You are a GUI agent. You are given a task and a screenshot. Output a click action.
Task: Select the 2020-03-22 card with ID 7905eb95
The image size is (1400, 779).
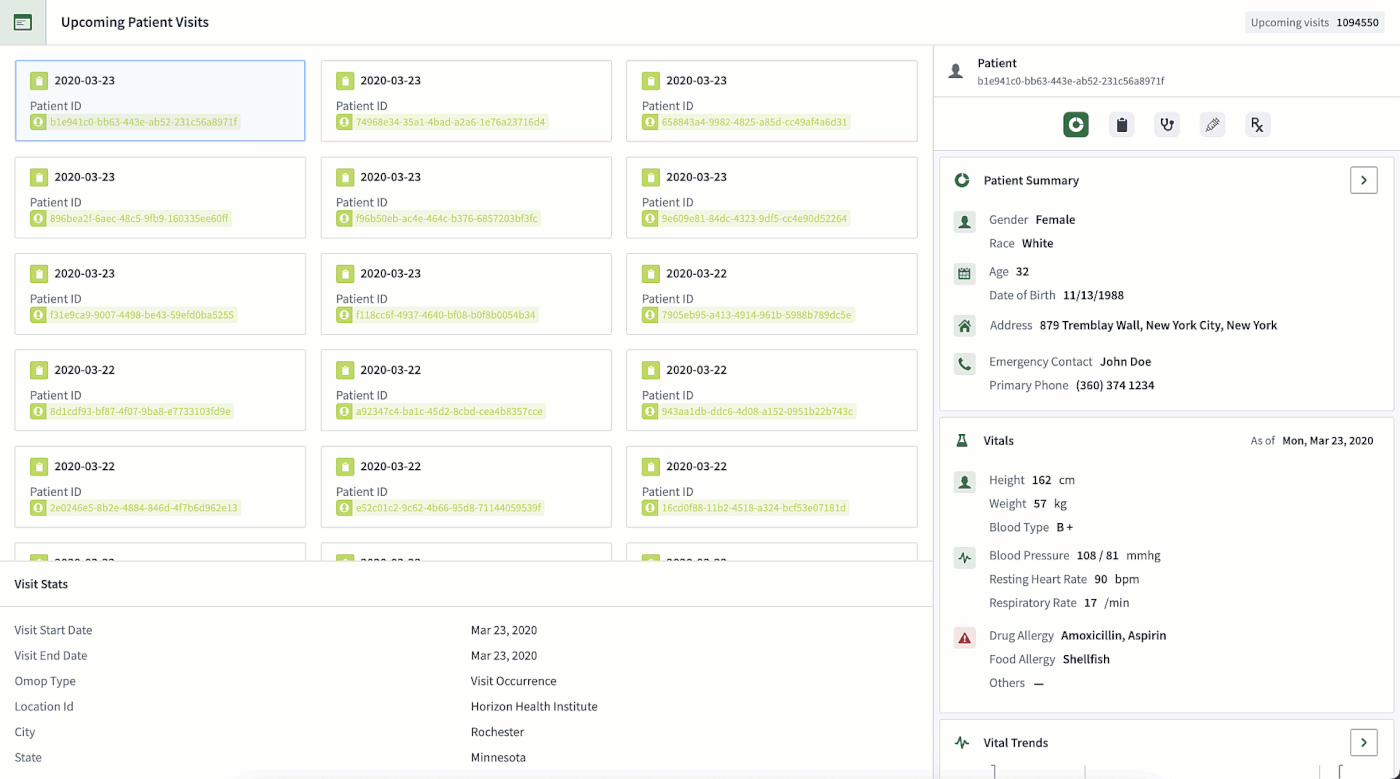[771, 294]
